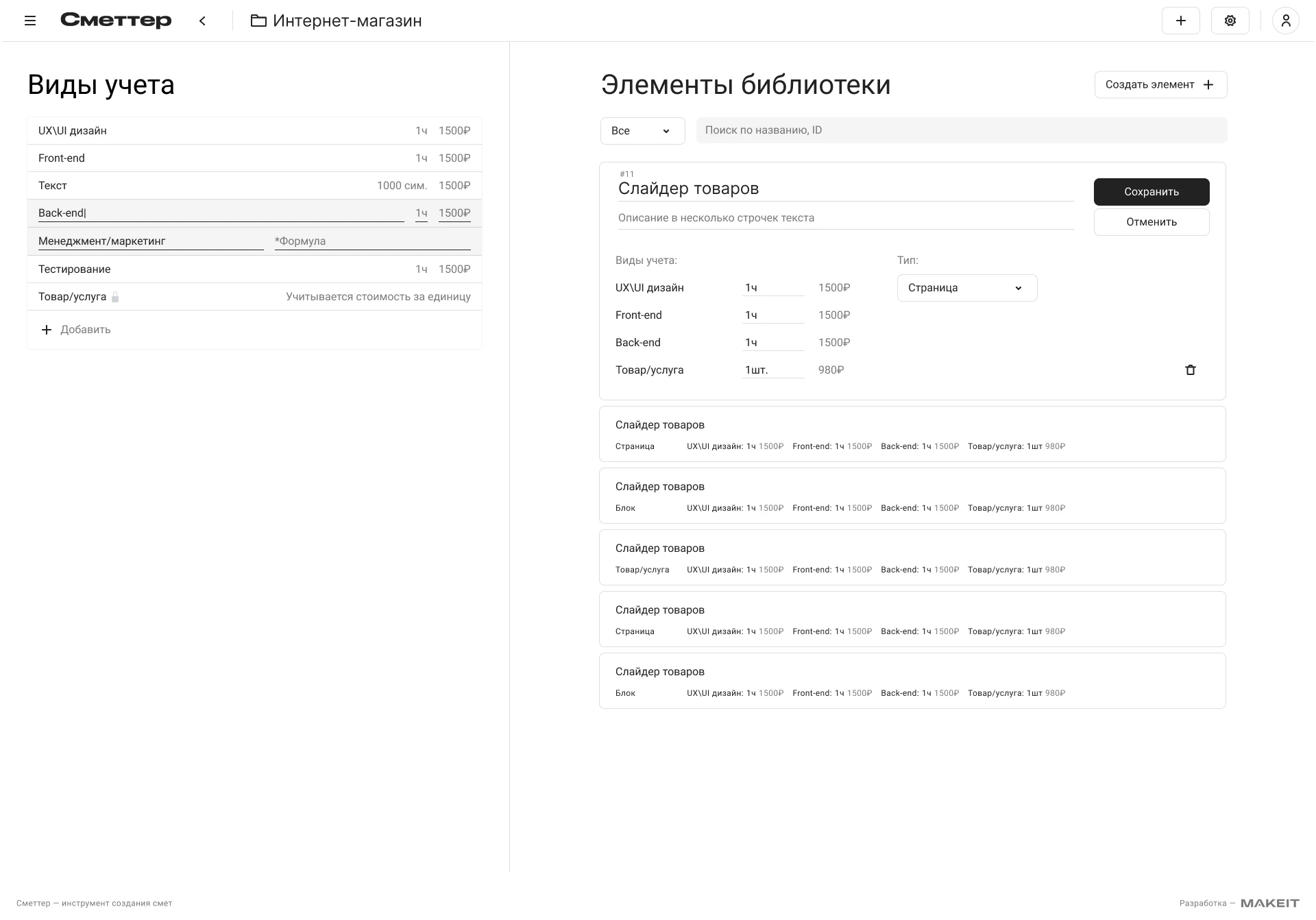Click the UX\UI дизайн hours field in editor
Screen dimensions: 1316x920
pos(772,288)
